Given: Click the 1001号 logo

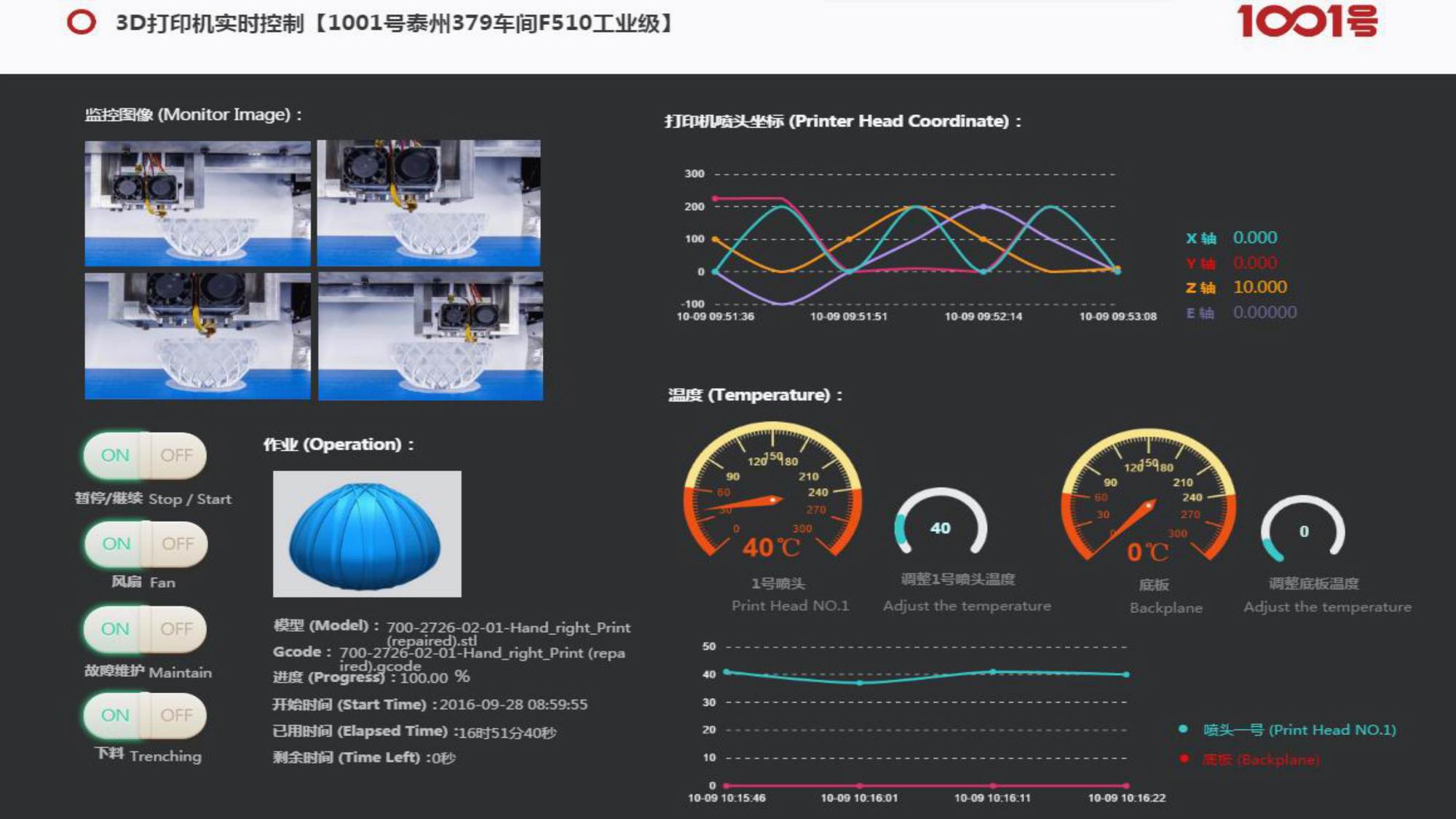Looking at the screenshot, I should click(x=1307, y=20).
